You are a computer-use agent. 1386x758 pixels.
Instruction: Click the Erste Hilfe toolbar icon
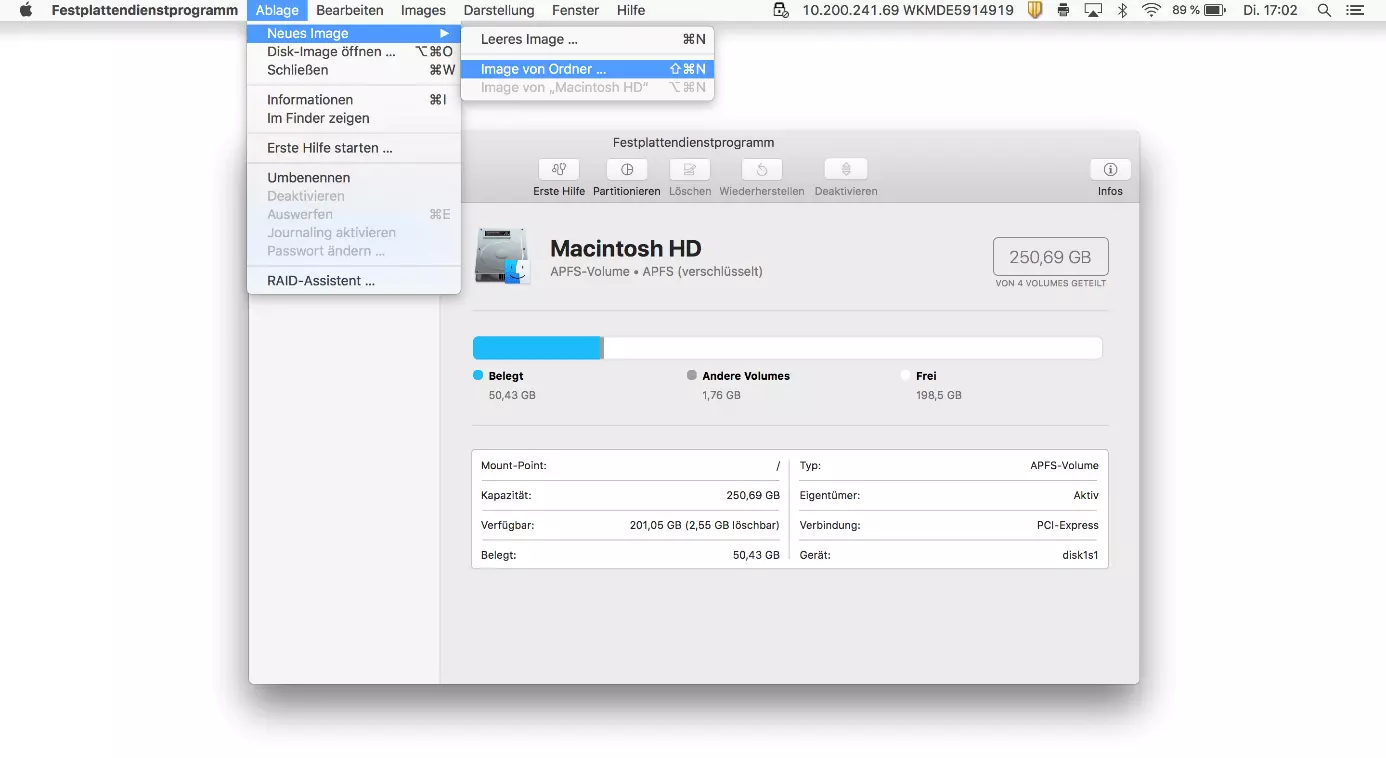tap(559, 170)
